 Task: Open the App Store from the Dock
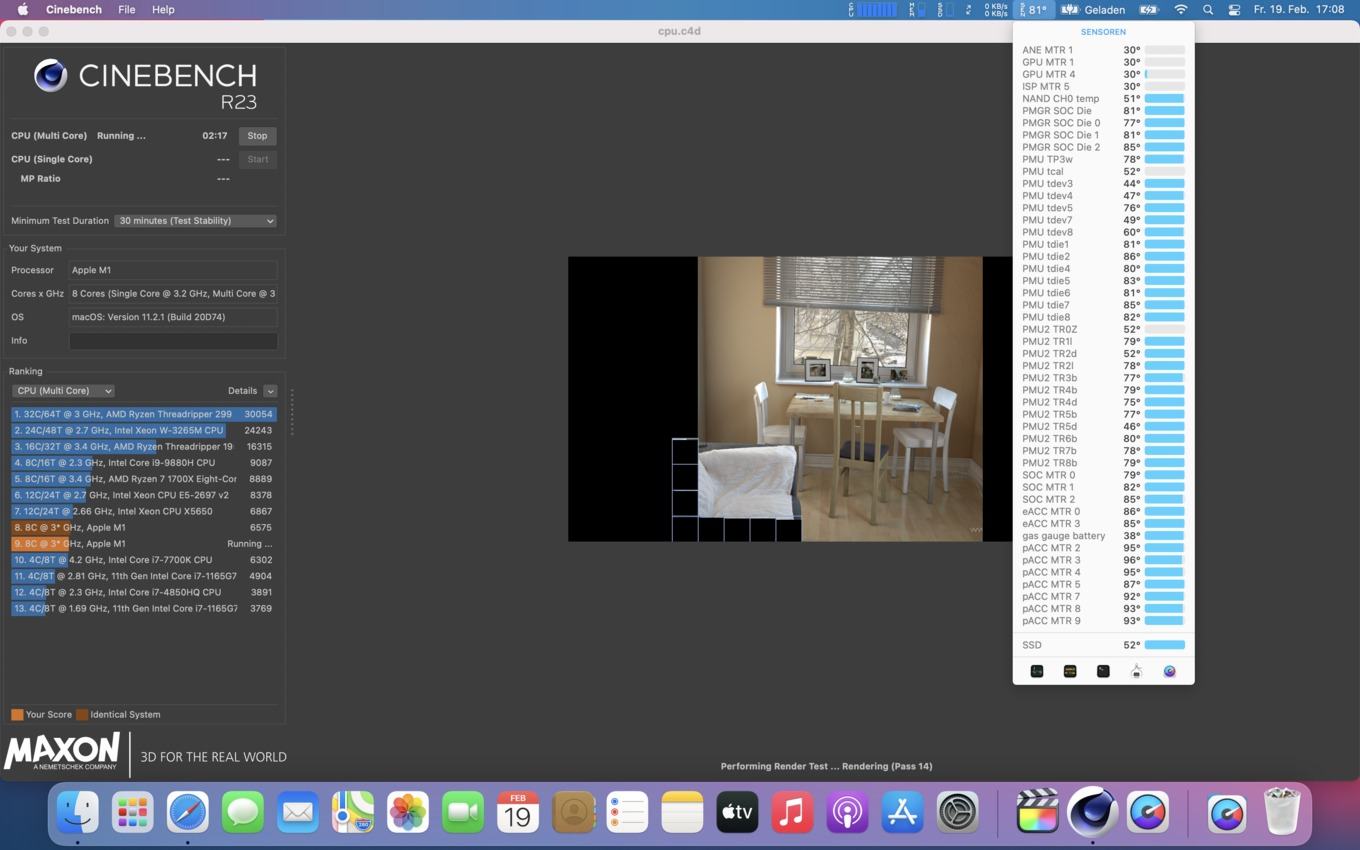pyautogui.click(x=902, y=812)
